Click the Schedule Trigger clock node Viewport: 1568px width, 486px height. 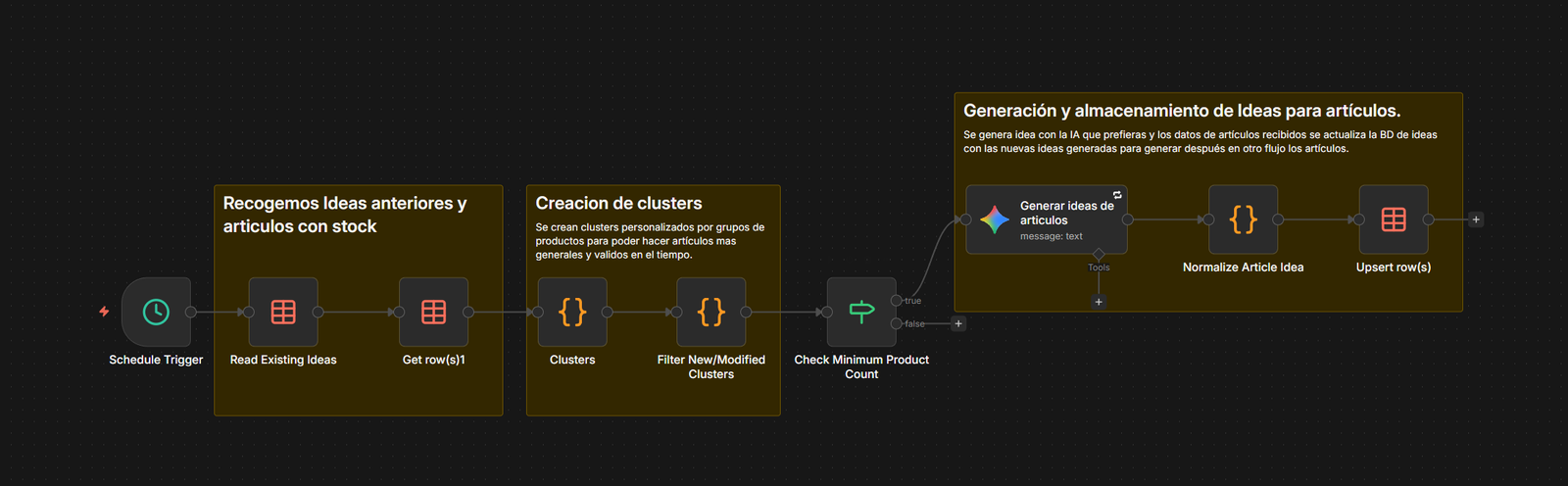[156, 312]
